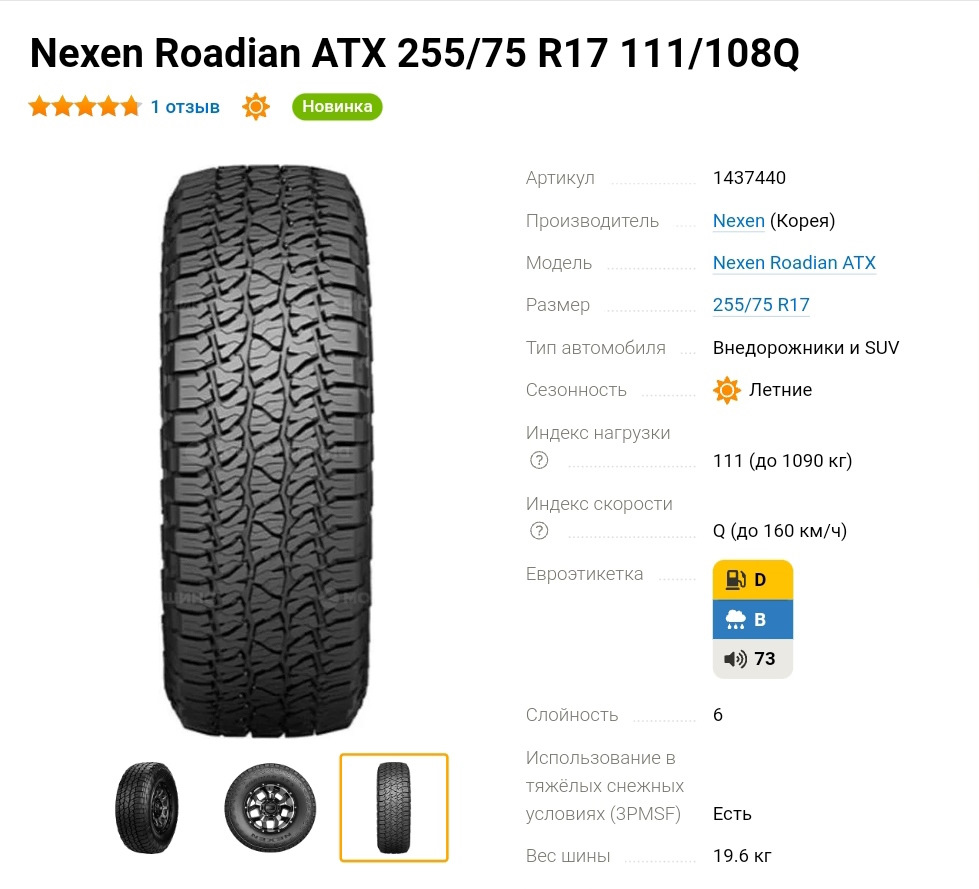This screenshot has height=889, width=979.
Task: Click the article number 1437440
Action: click(x=749, y=178)
